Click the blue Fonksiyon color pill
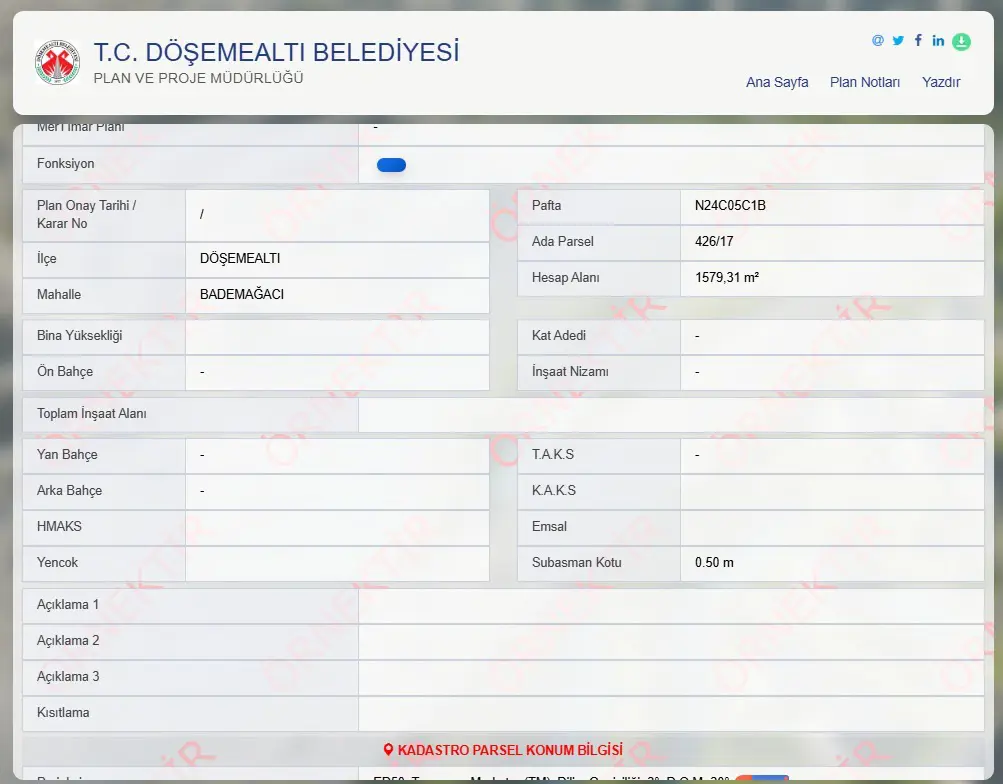1003x784 pixels. coord(391,165)
